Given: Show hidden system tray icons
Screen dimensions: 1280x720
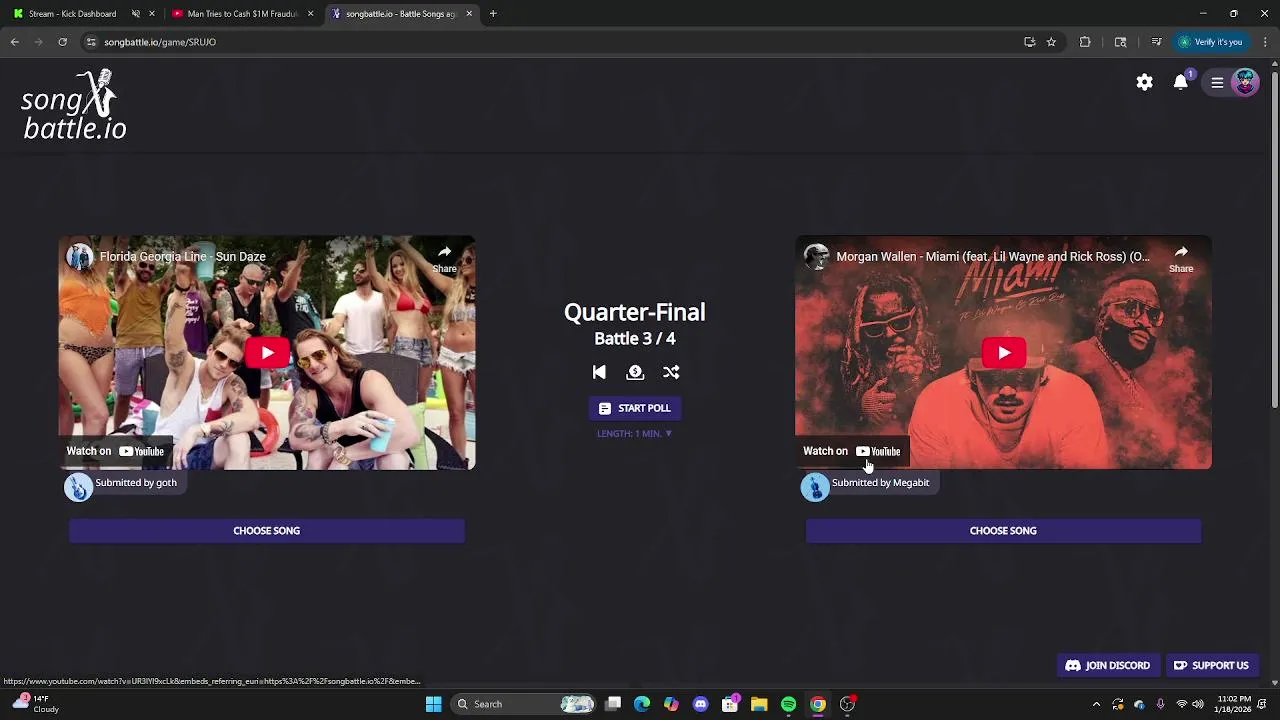Looking at the screenshot, I should tap(1096, 704).
